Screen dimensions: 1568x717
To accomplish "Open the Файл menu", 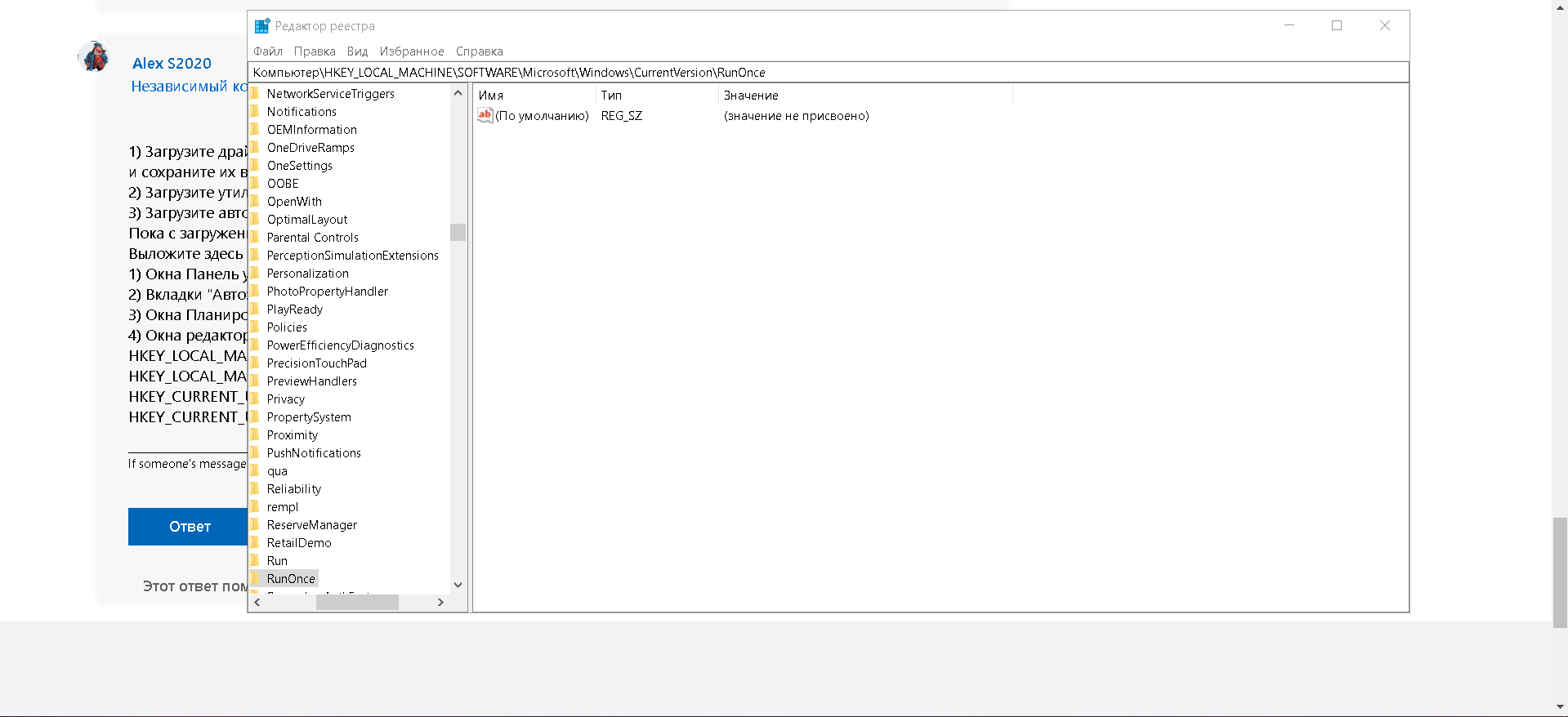I will coord(268,51).
